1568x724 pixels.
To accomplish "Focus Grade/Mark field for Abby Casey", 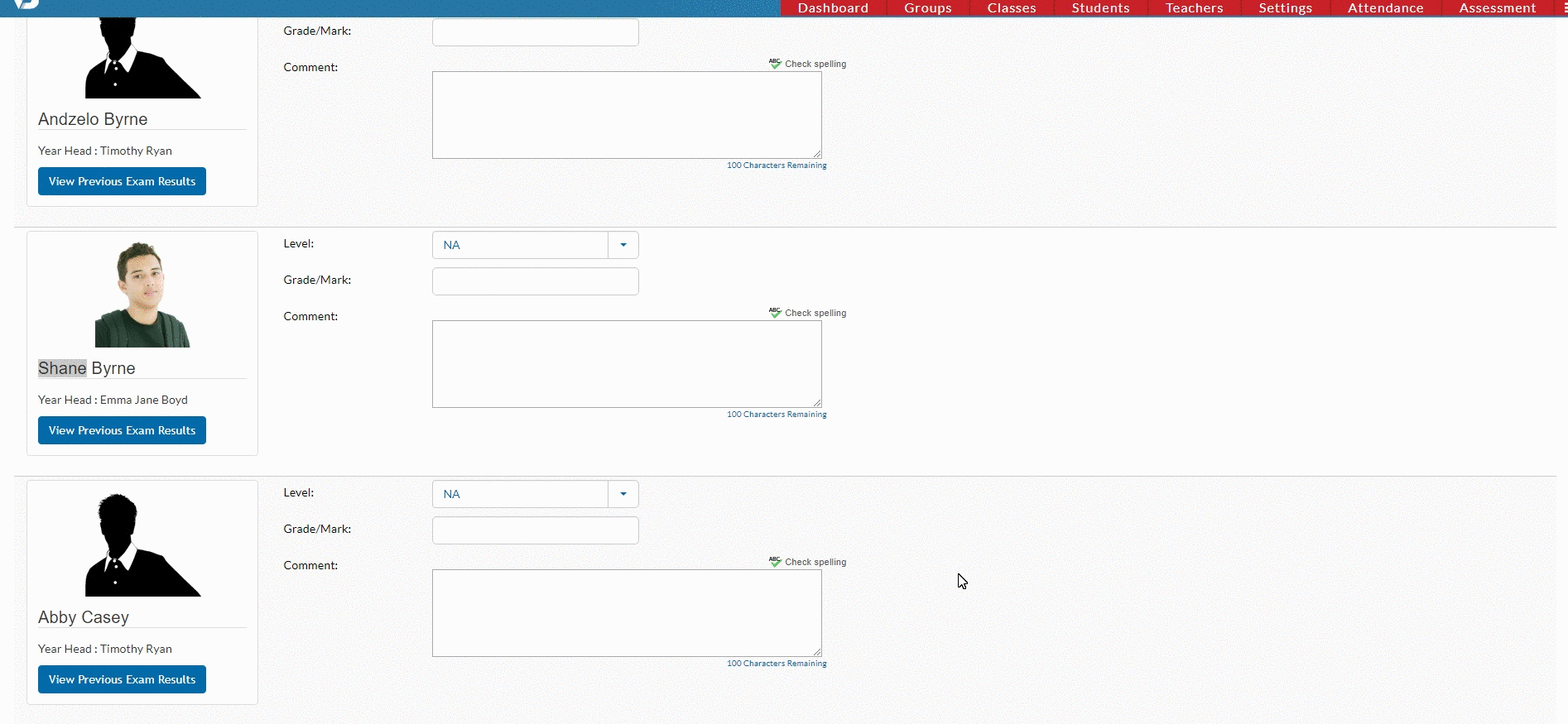I will [536, 530].
